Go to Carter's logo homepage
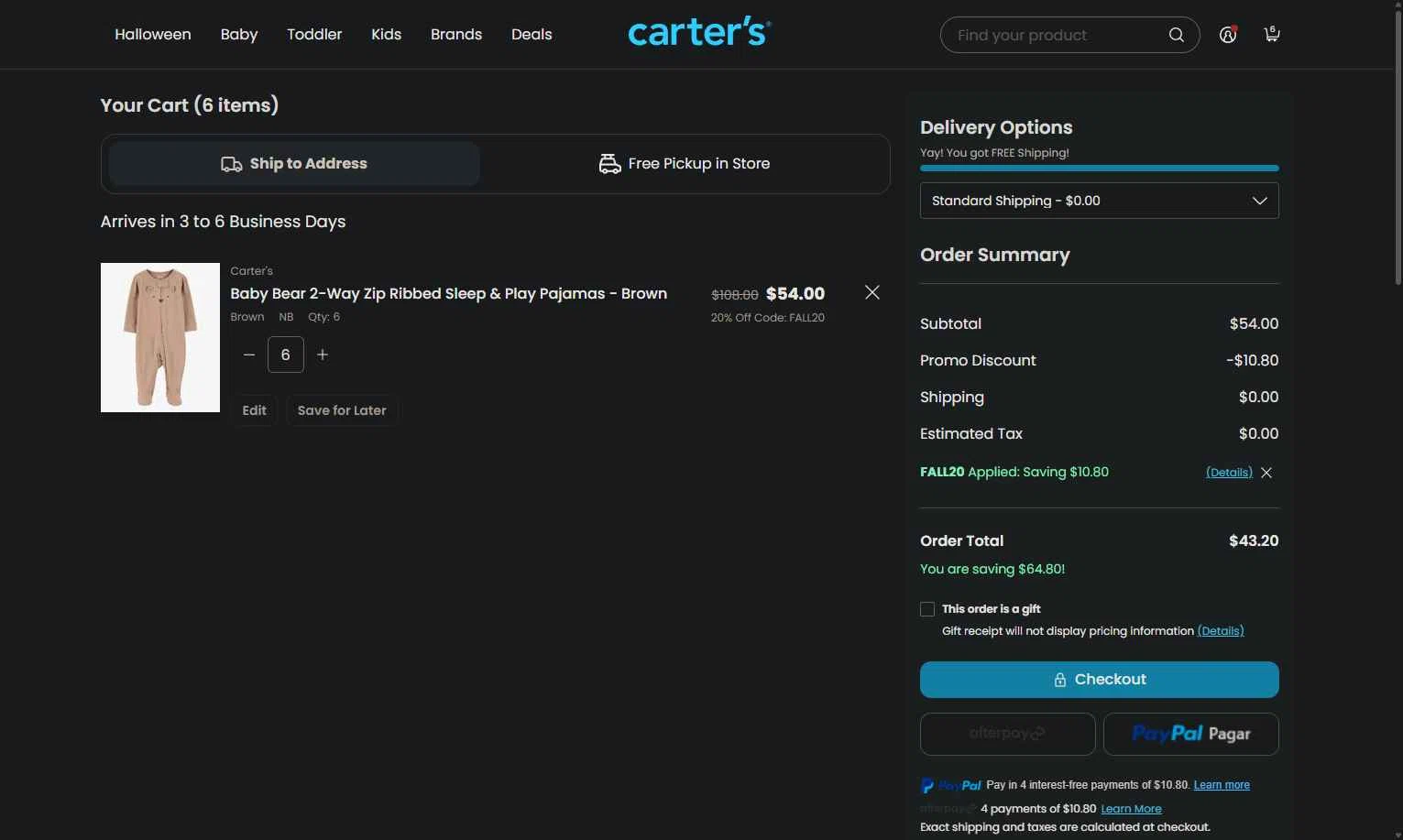This screenshot has width=1403, height=840. (x=699, y=33)
